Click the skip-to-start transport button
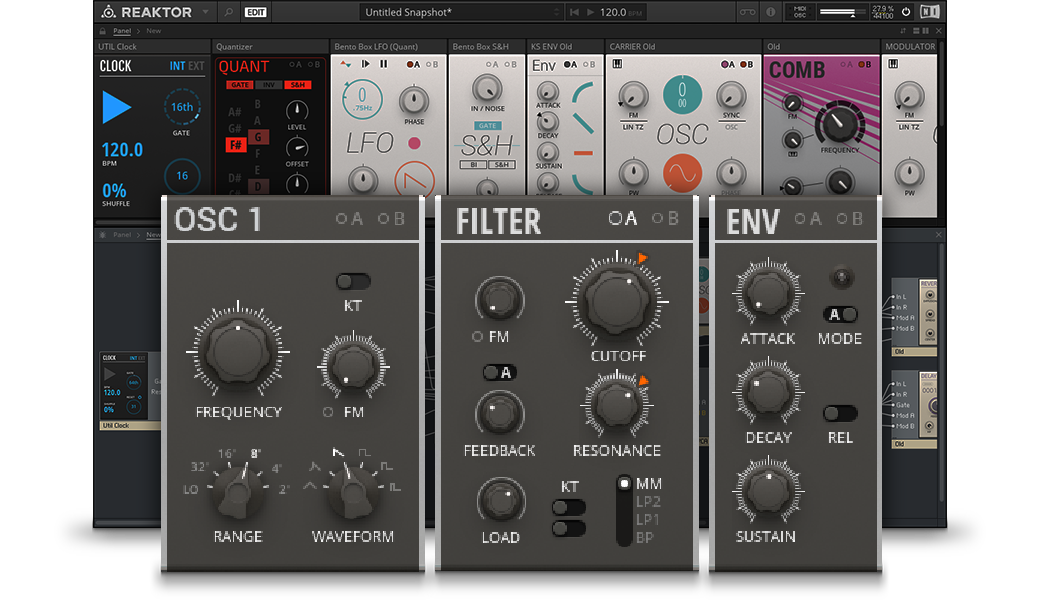This screenshot has width=1040, height=600. 574,12
